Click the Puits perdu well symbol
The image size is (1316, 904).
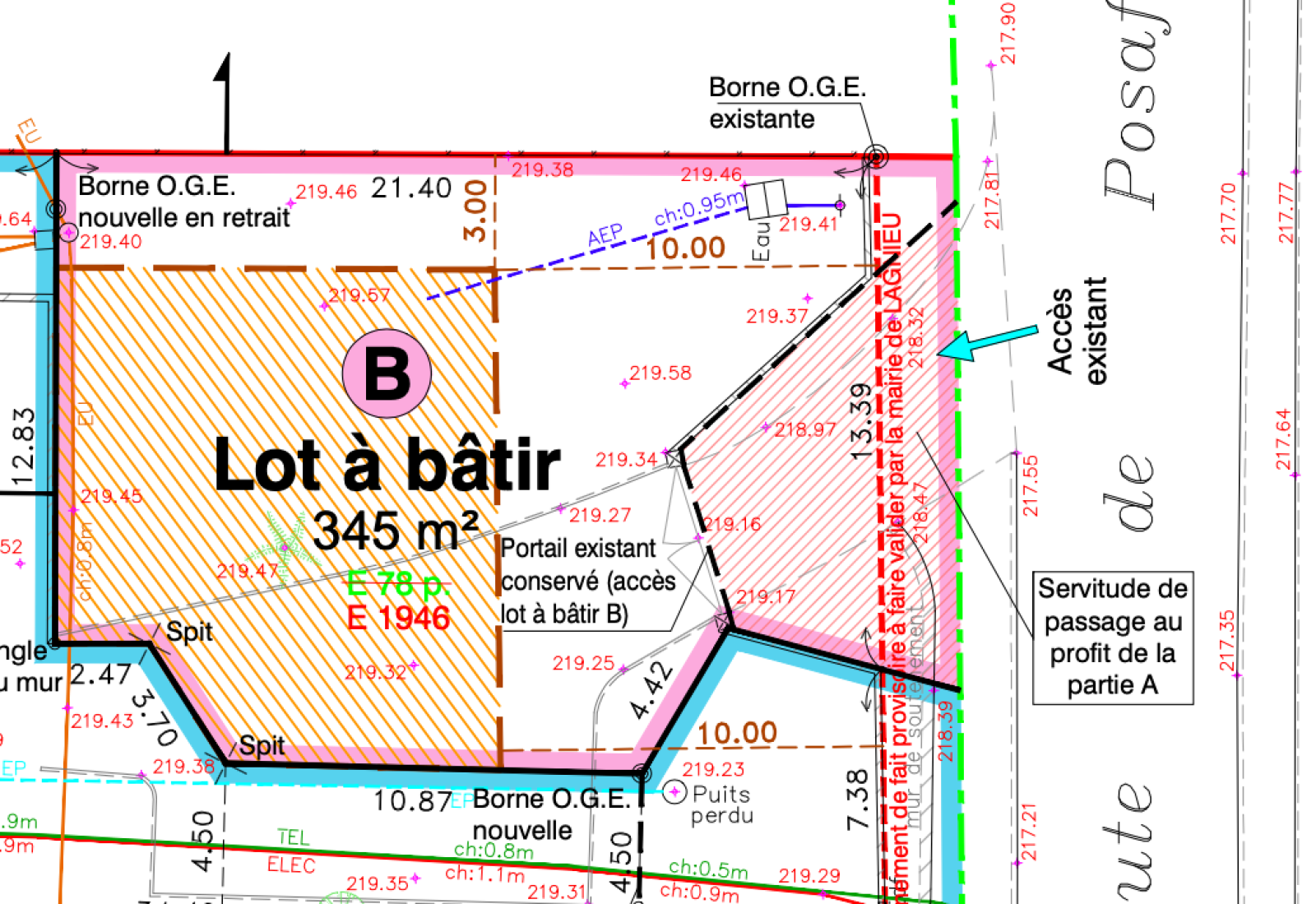click(x=674, y=791)
